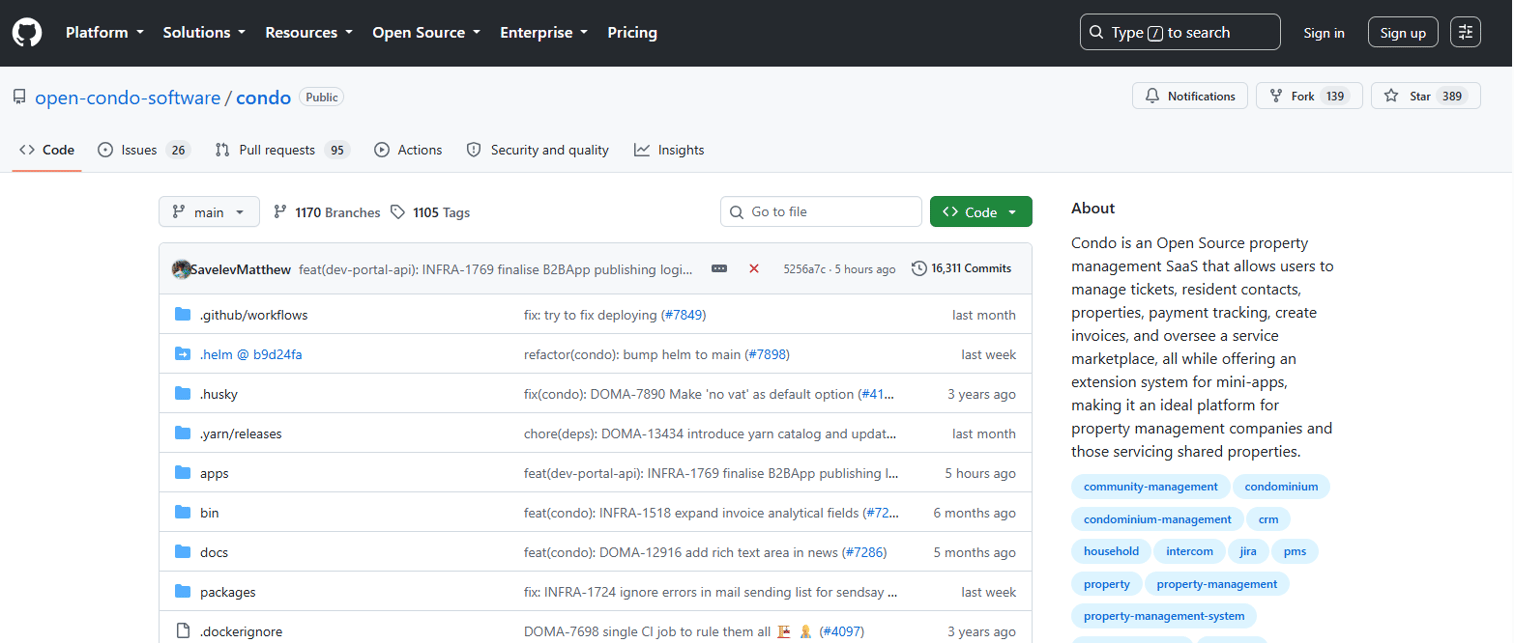The height and width of the screenshot is (643, 1514).
Task: Open the open-condo-software owner link
Action: pos(127,97)
